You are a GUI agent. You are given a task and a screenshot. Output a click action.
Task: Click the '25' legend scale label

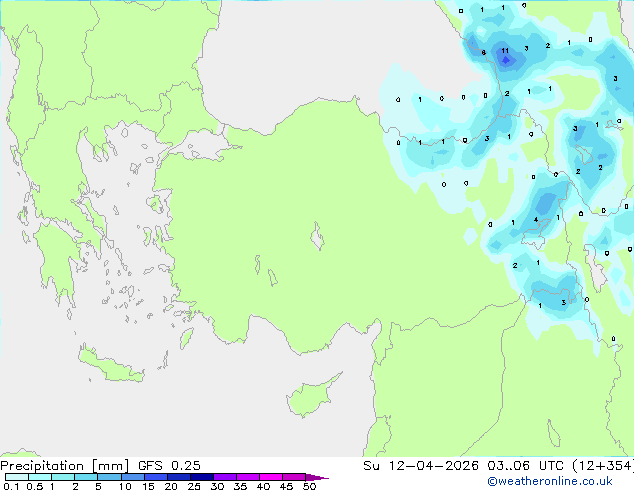click(x=194, y=486)
